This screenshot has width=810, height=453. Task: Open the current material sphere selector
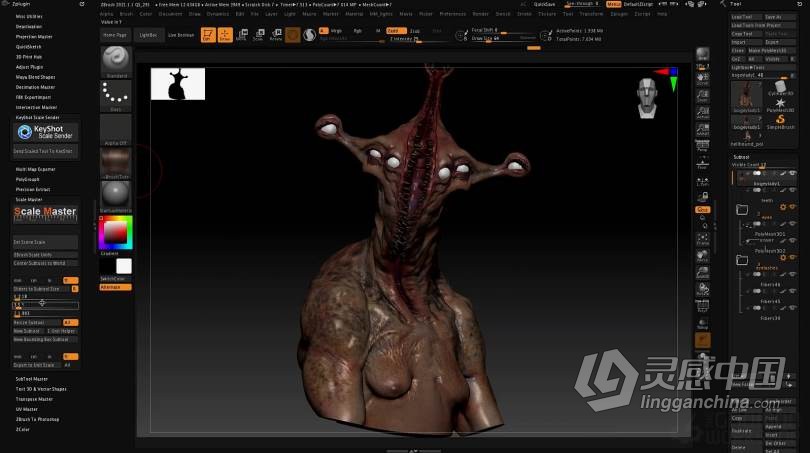pyautogui.click(x=116, y=196)
